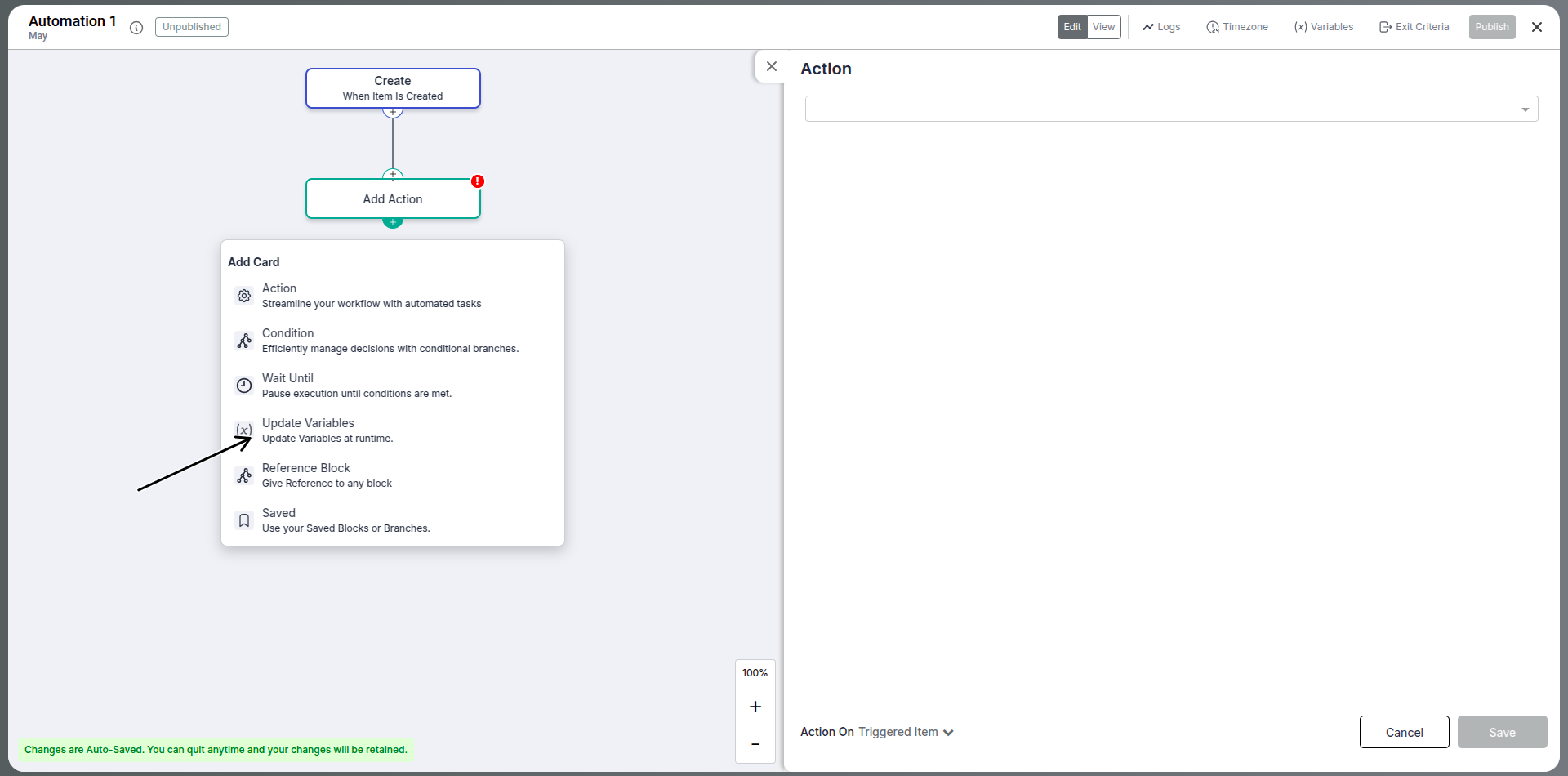Select the Add Action node

[393, 199]
